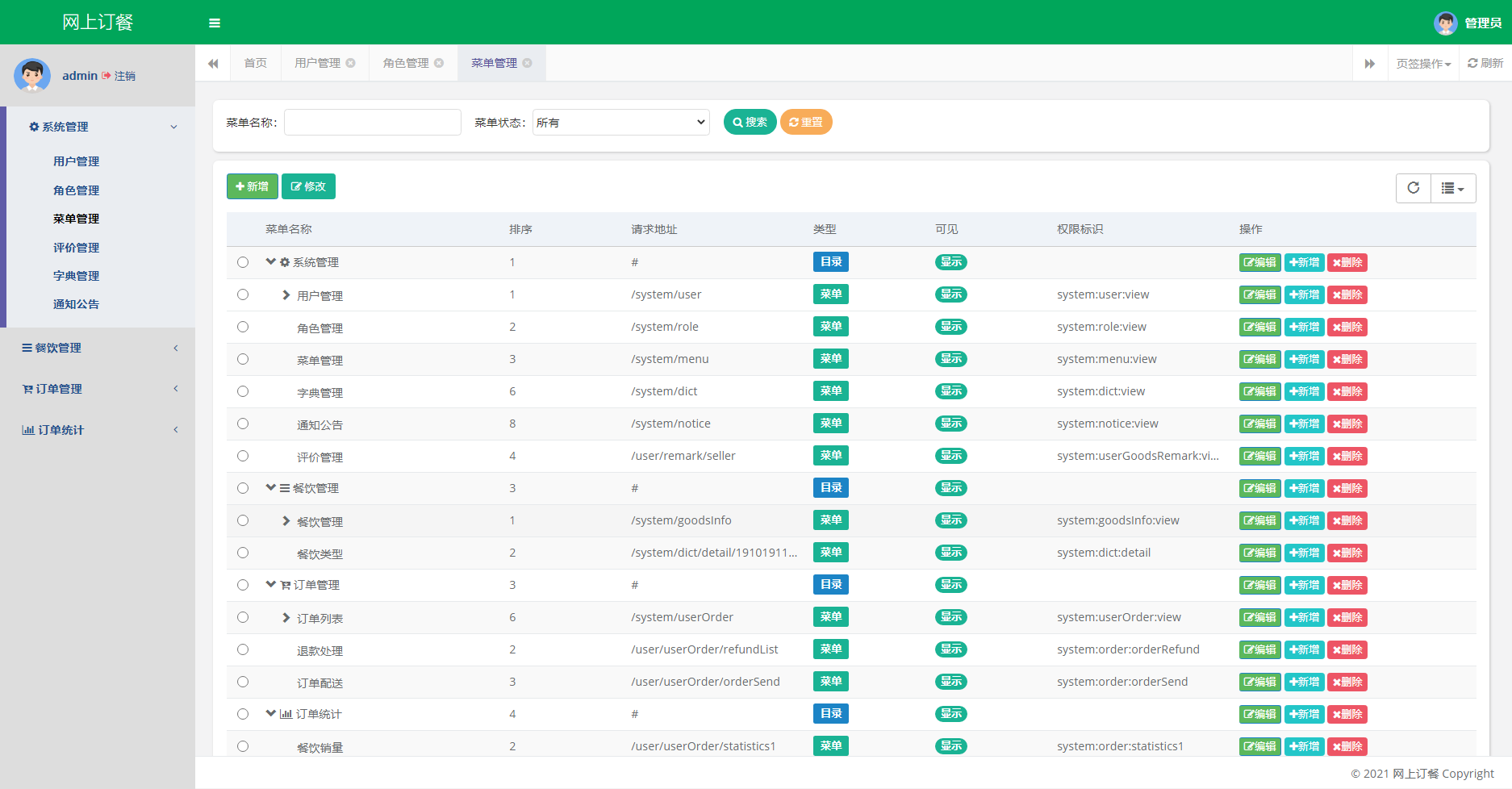This screenshot has height=789, width=1512.
Task: Open 角色管理 in the sidebar menu
Action: point(77,190)
